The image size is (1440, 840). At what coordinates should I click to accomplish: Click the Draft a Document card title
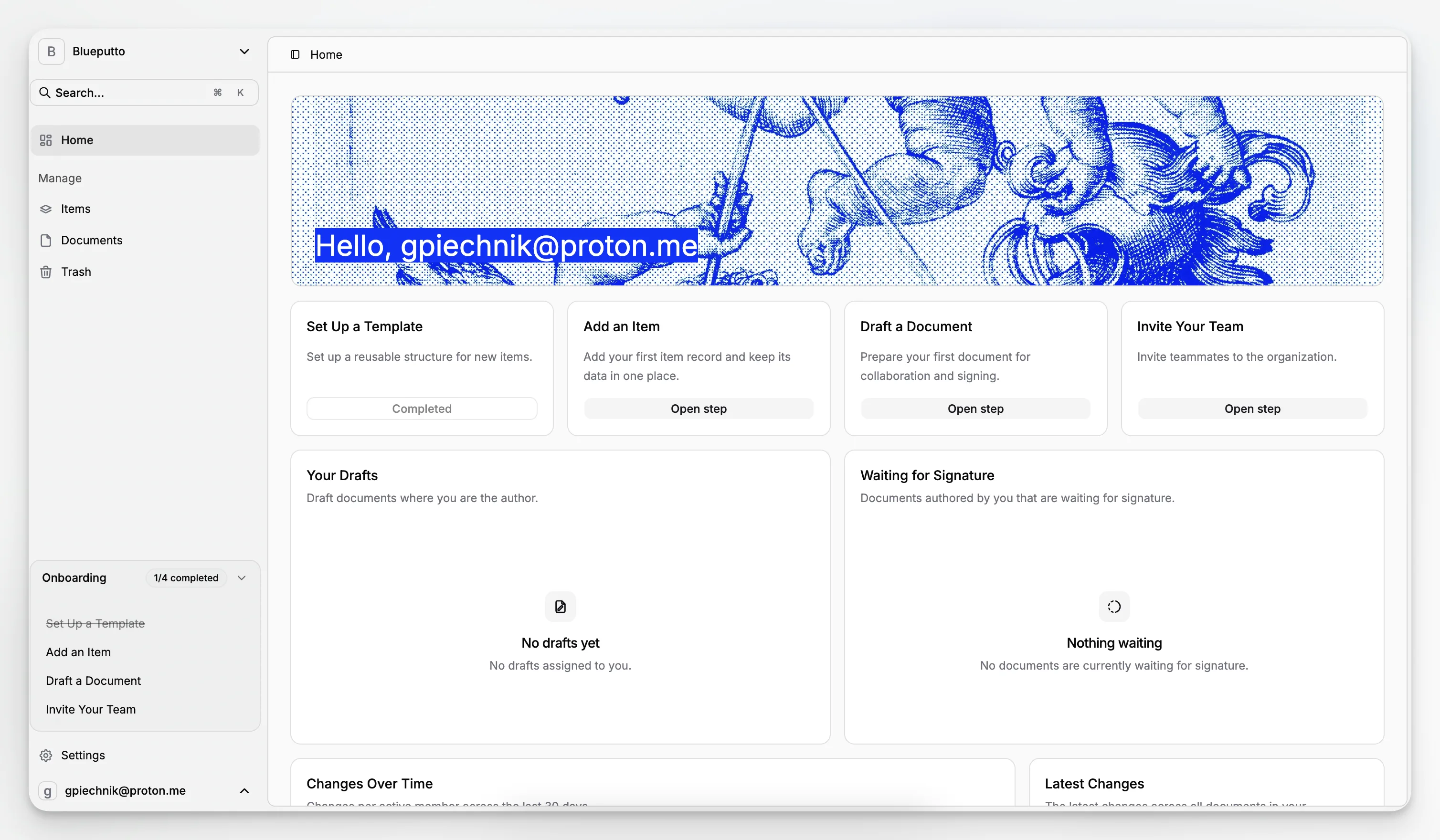pyautogui.click(x=915, y=326)
